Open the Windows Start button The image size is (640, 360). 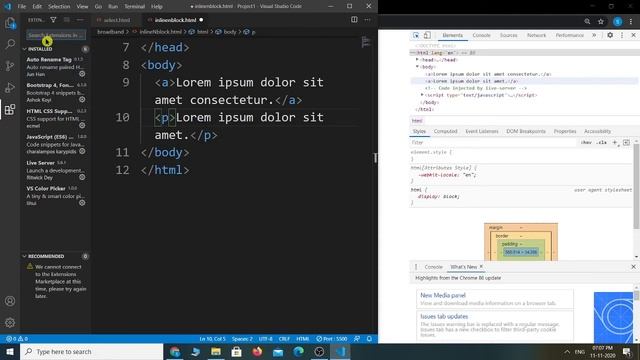click(10, 351)
